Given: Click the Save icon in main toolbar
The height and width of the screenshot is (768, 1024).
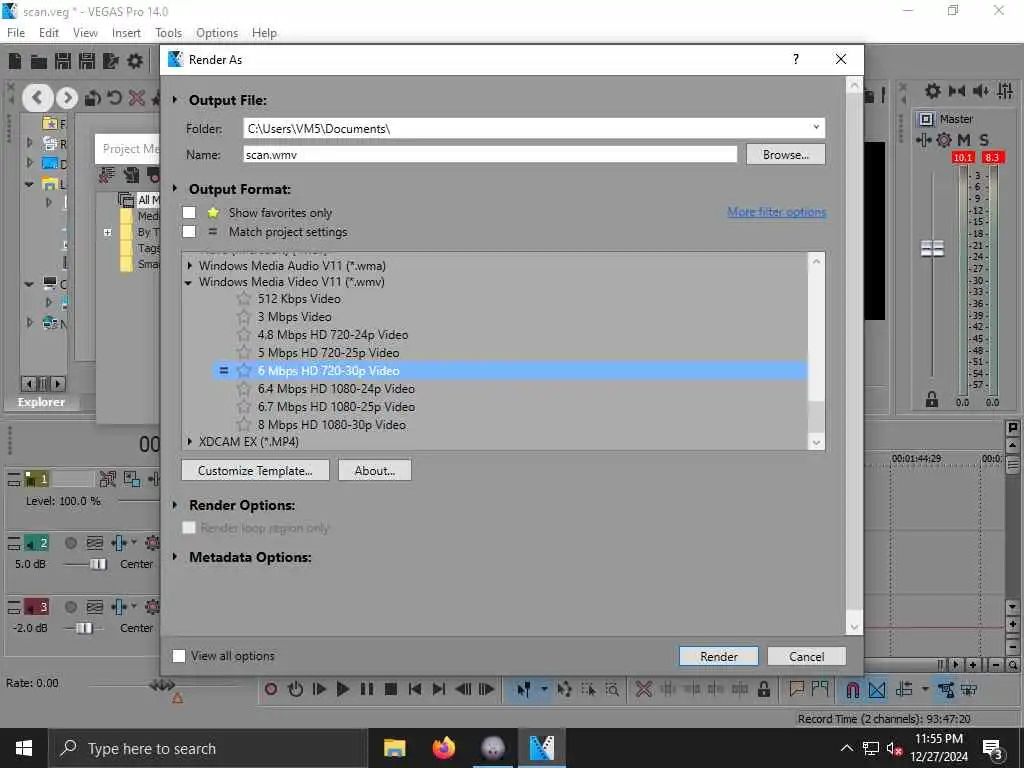Looking at the screenshot, I should [x=63, y=61].
